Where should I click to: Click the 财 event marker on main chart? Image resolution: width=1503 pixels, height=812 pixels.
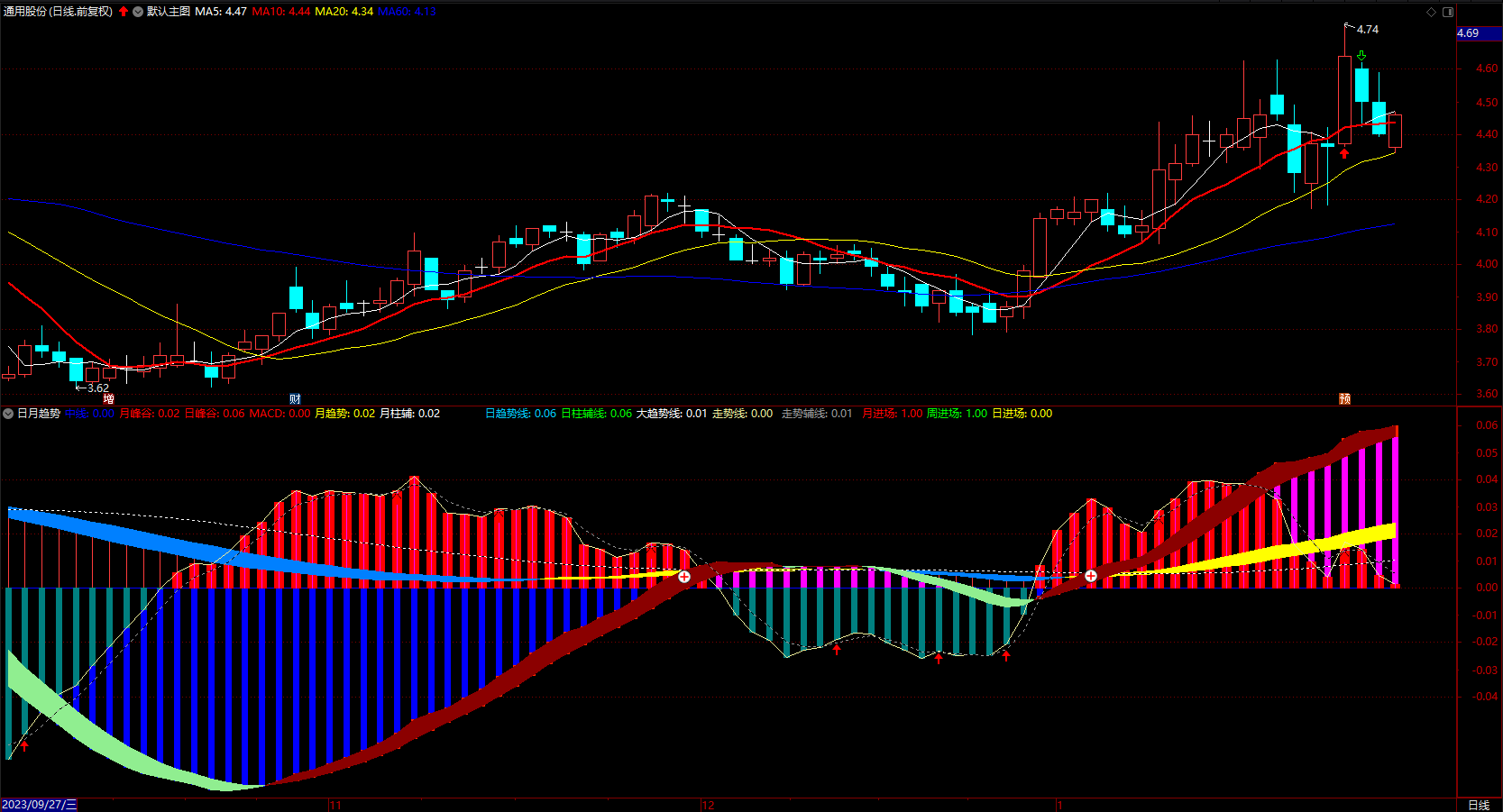coord(295,398)
